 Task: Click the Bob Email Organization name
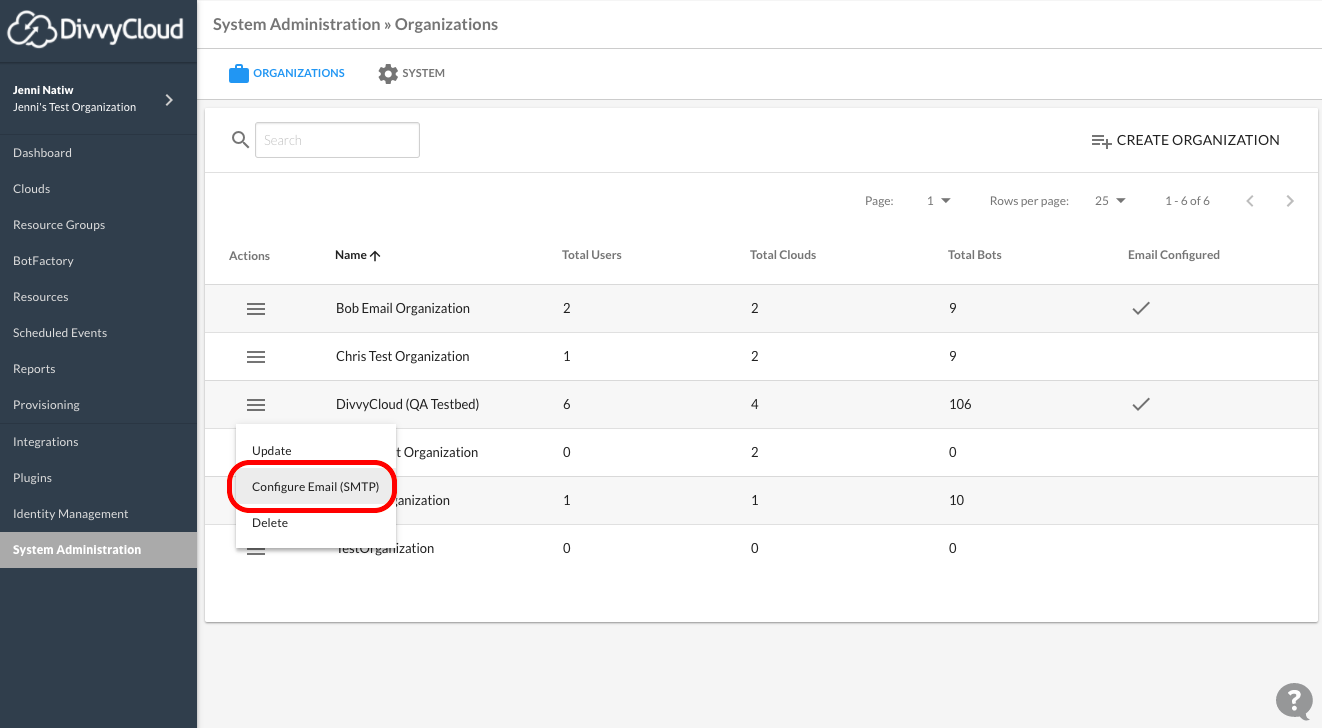[x=403, y=309]
